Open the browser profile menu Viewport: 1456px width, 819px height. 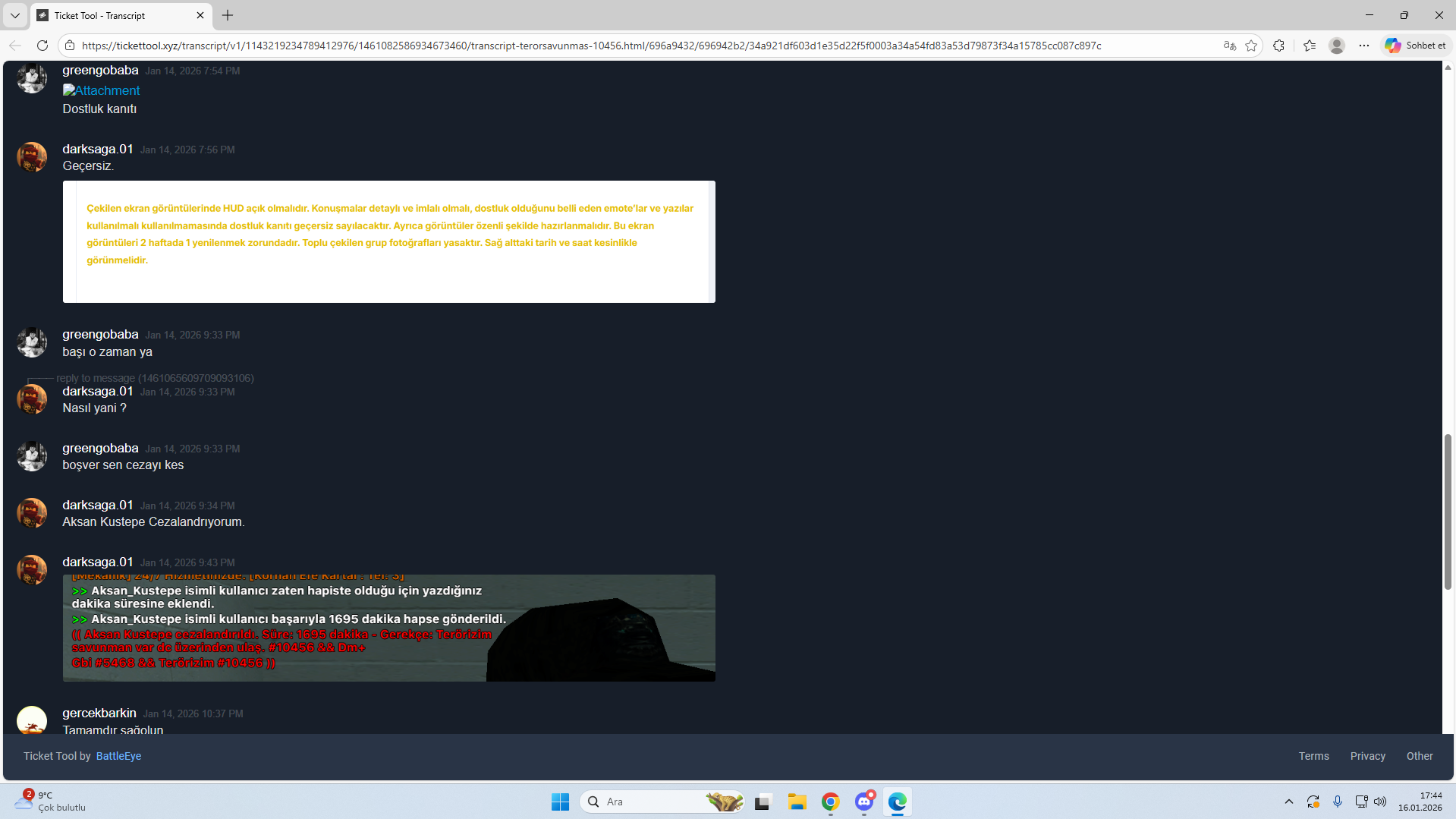pyautogui.click(x=1337, y=46)
